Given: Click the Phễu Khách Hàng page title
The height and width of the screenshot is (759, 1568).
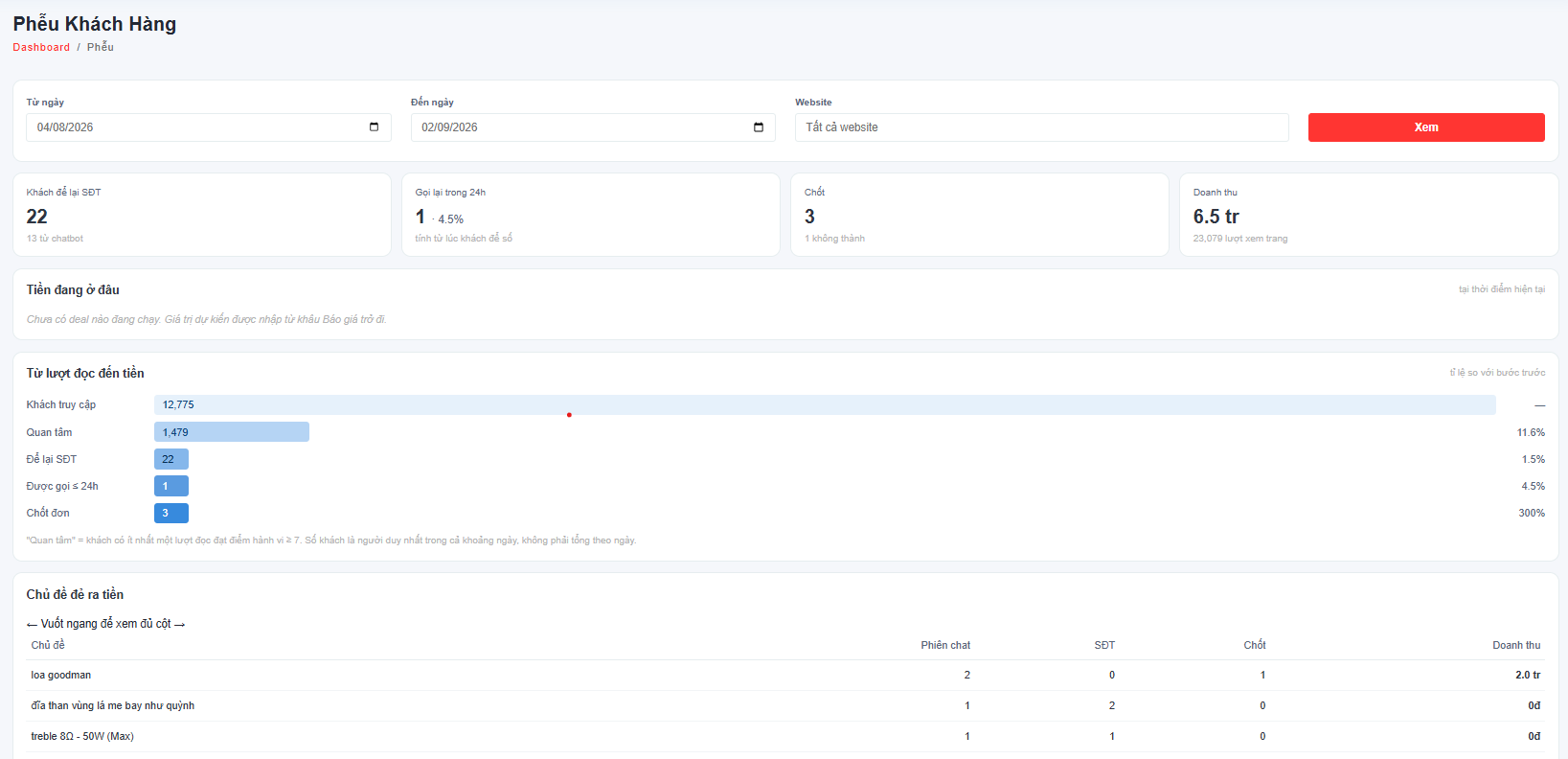Looking at the screenshot, I should tap(95, 24).
